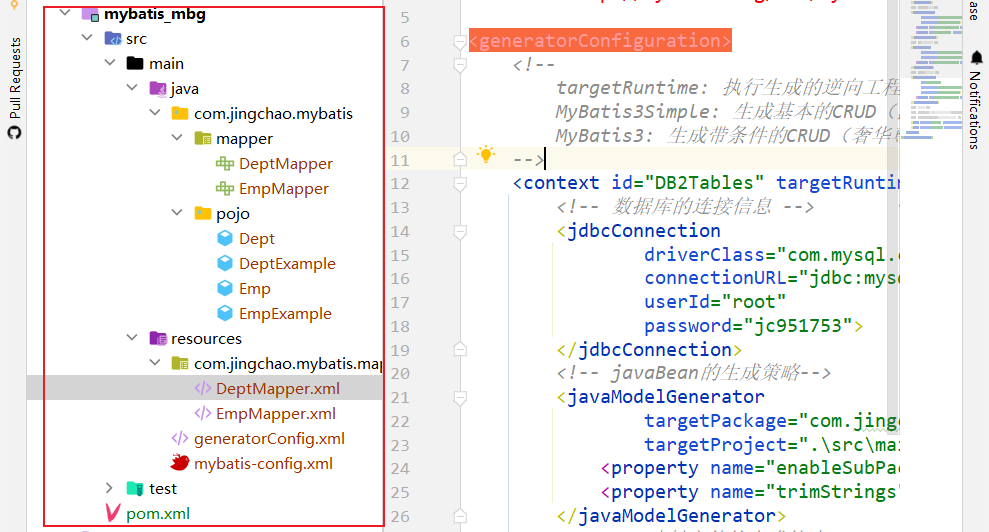
Task: Click the test folder icon
Action: pos(135,488)
